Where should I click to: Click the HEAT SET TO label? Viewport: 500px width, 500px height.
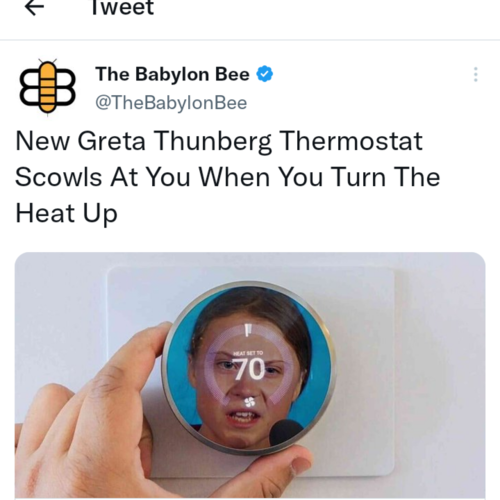point(248,353)
